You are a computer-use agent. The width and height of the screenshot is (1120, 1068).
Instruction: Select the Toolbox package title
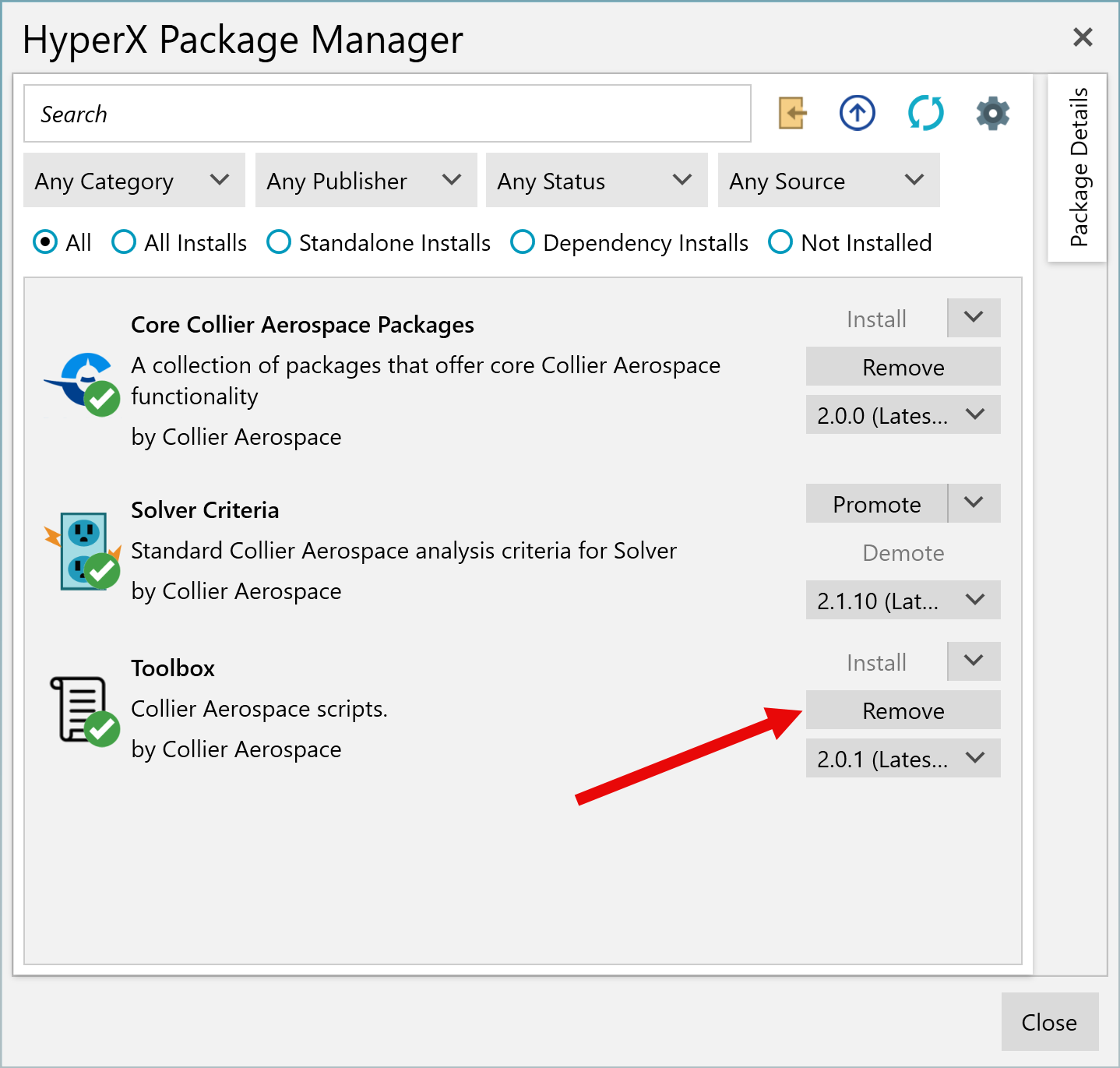(x=173, y=668)
